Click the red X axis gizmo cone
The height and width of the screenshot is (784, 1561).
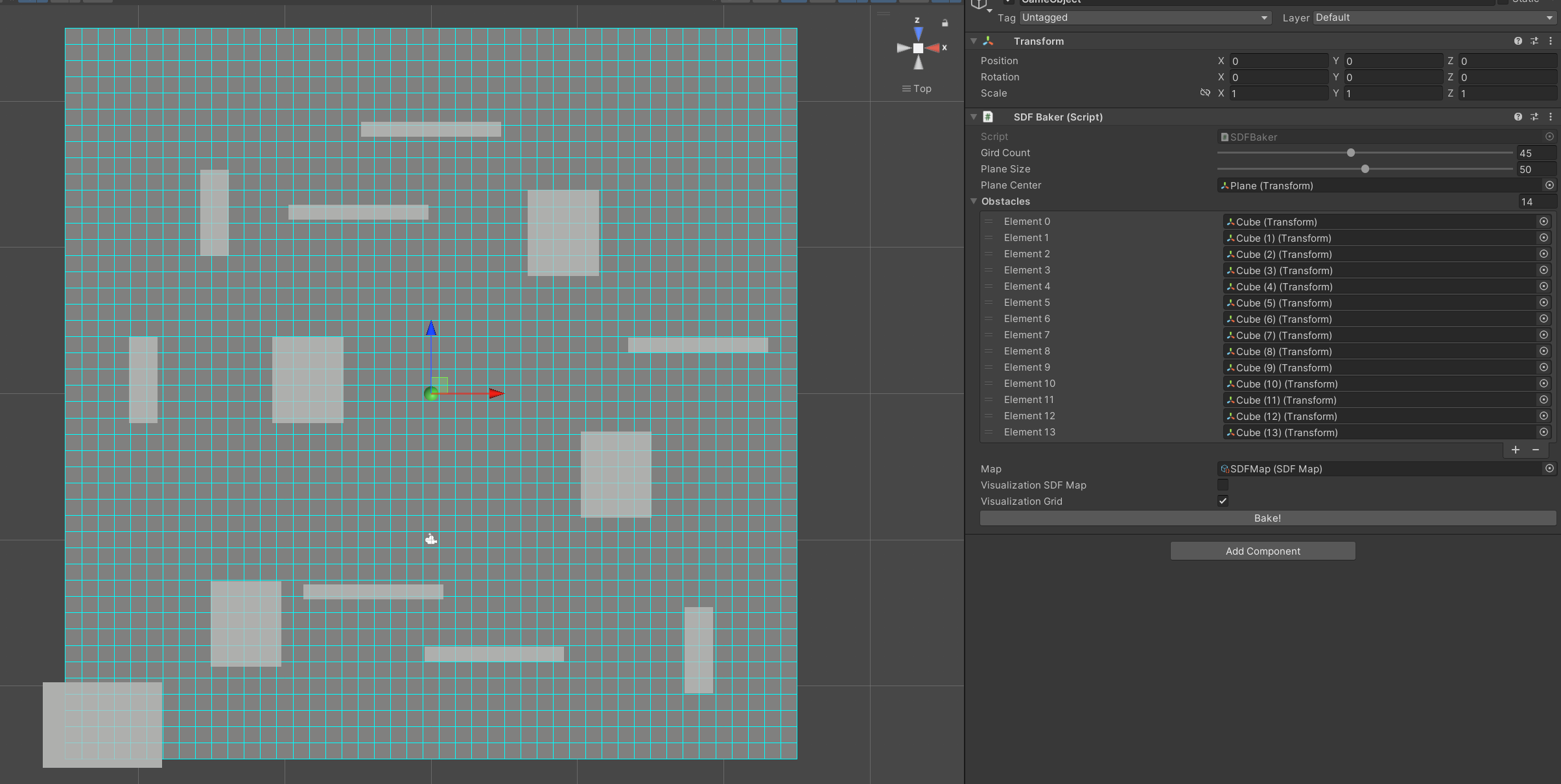933,48
